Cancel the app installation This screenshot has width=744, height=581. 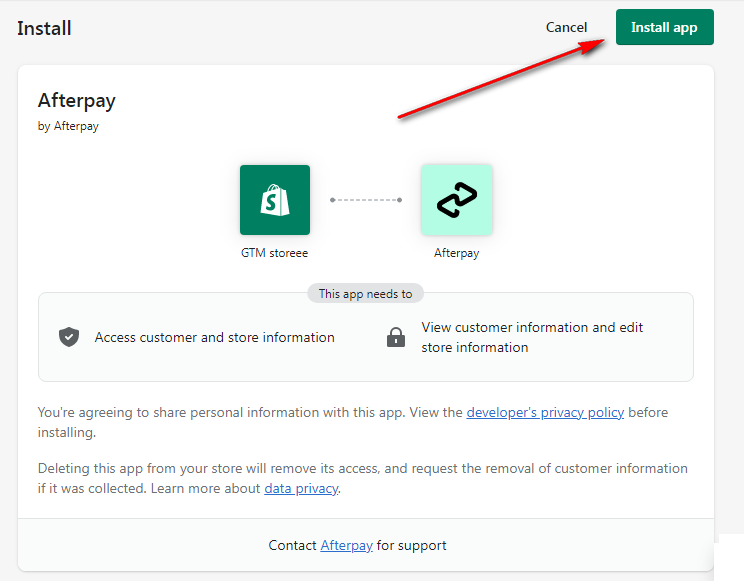coord(566,27)
